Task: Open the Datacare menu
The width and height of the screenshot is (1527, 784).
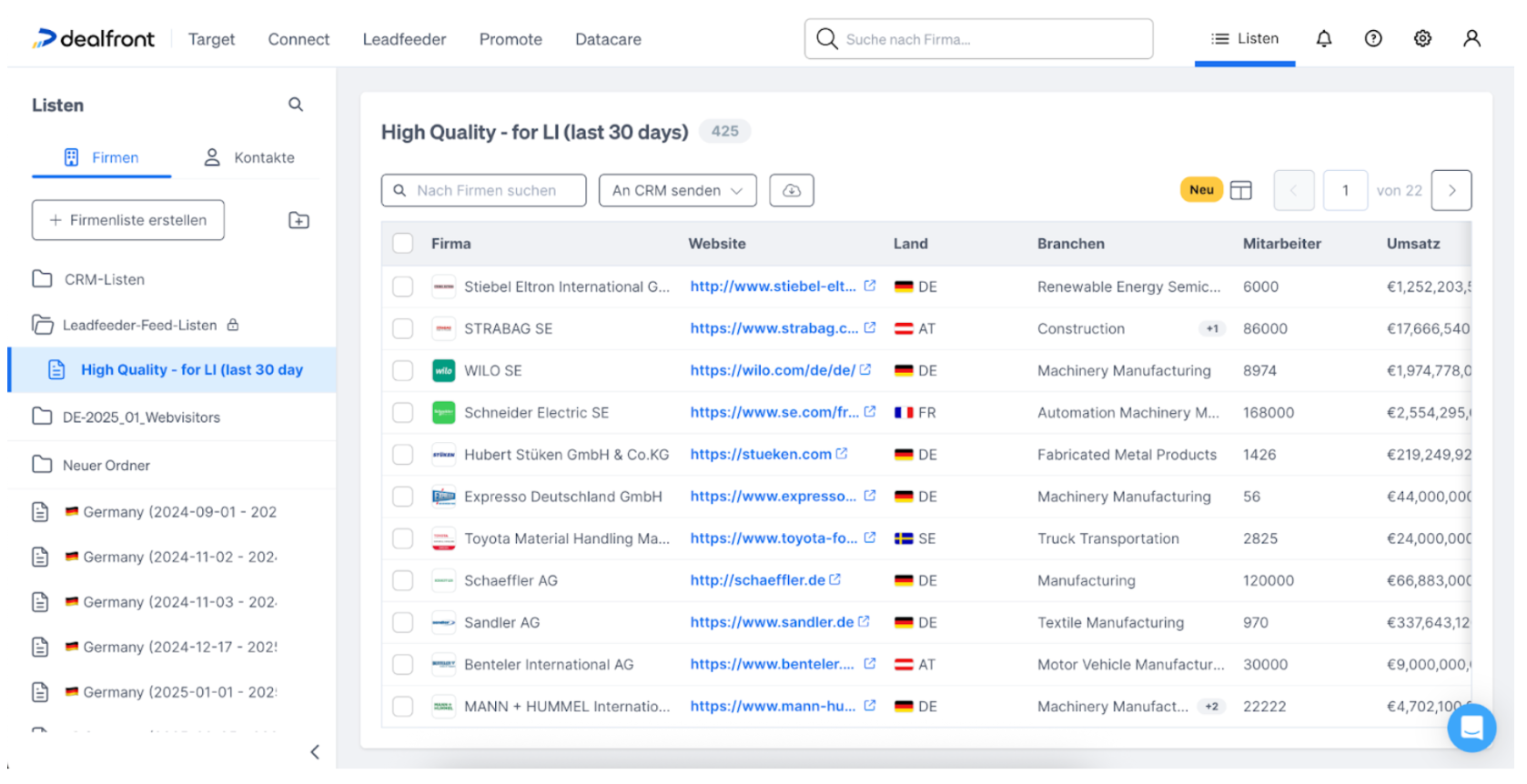Action: click(x=608, y=39)
